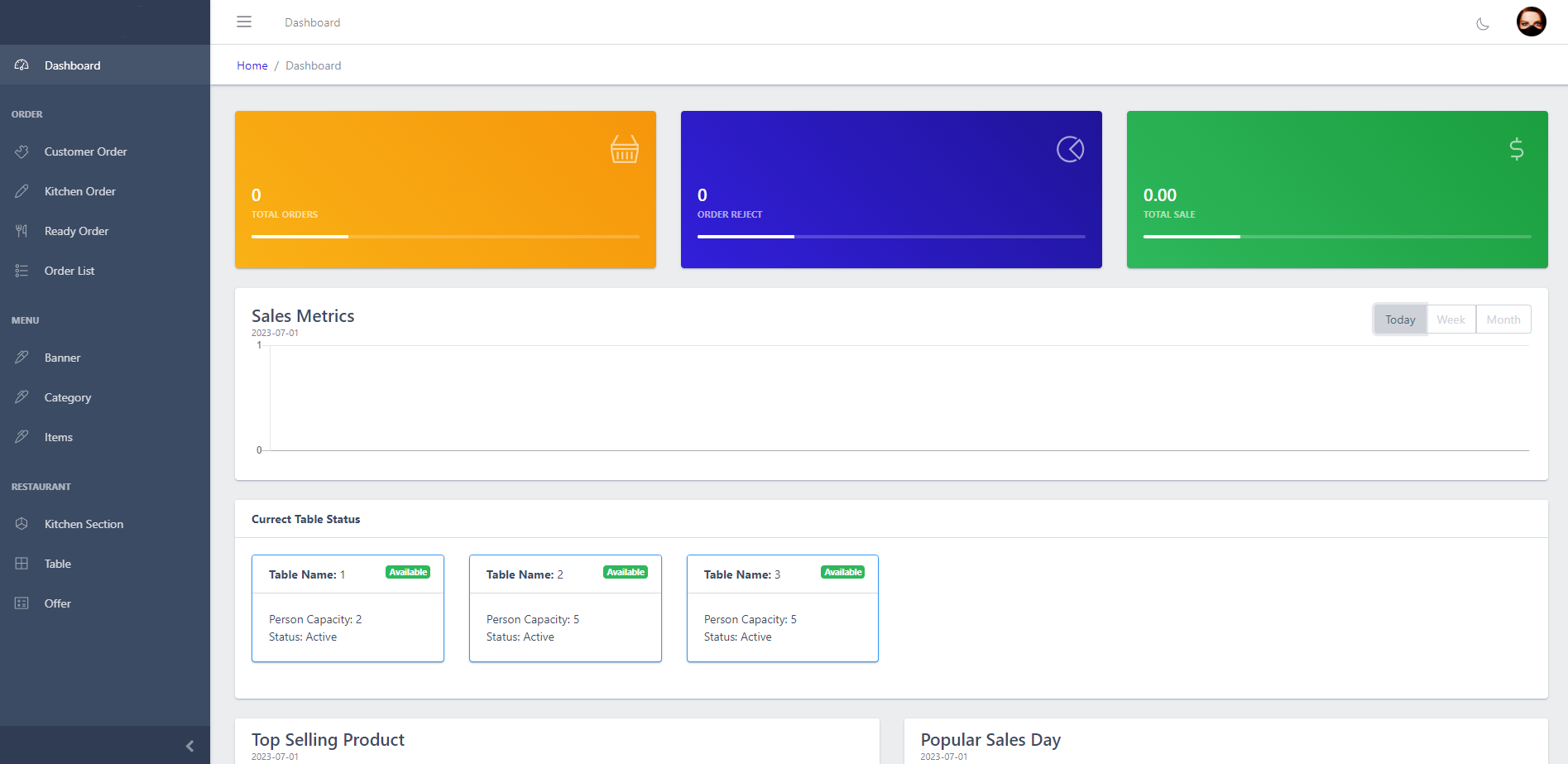Open Kitchen Order page

click(x=105, y=191)
